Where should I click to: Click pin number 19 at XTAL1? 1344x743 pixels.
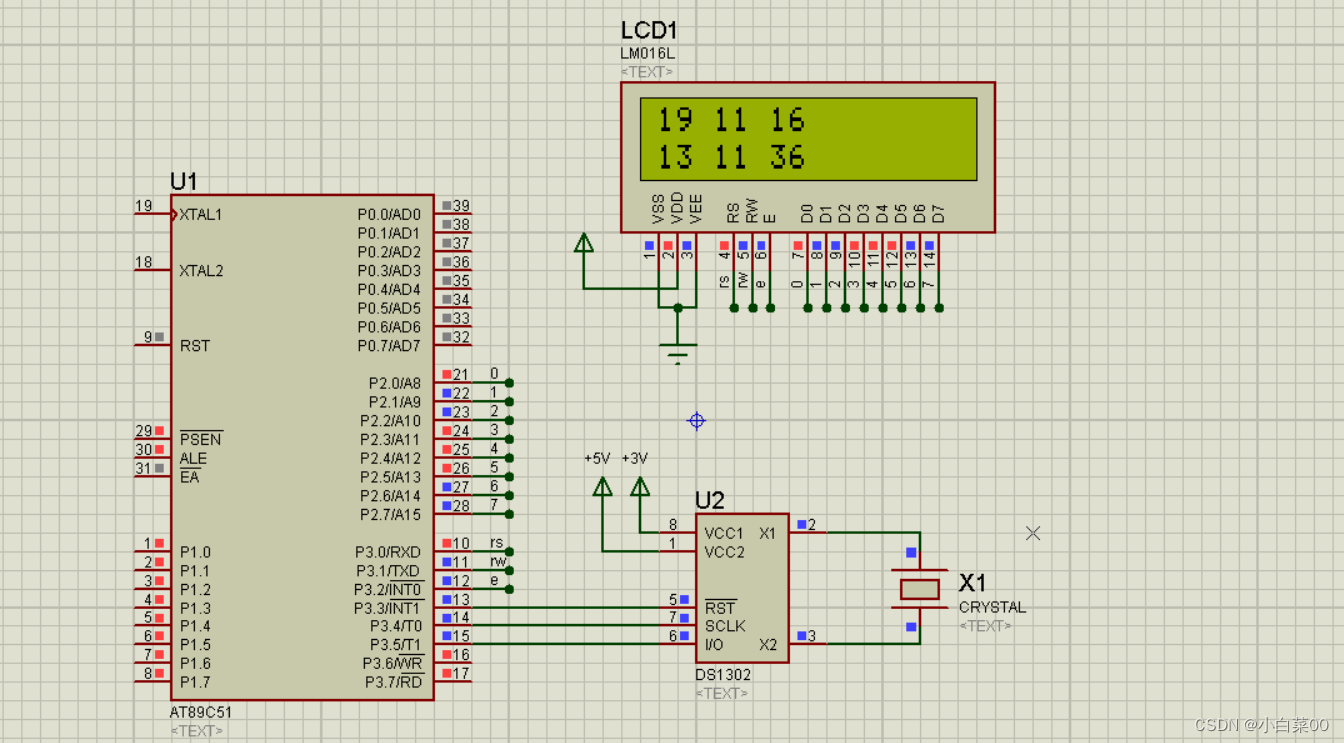[x=144, y=206]
